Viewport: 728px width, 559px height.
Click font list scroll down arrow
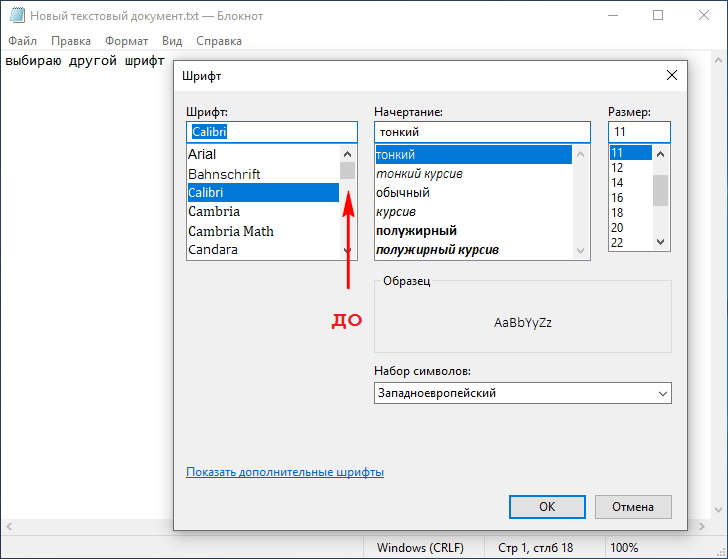347,251
